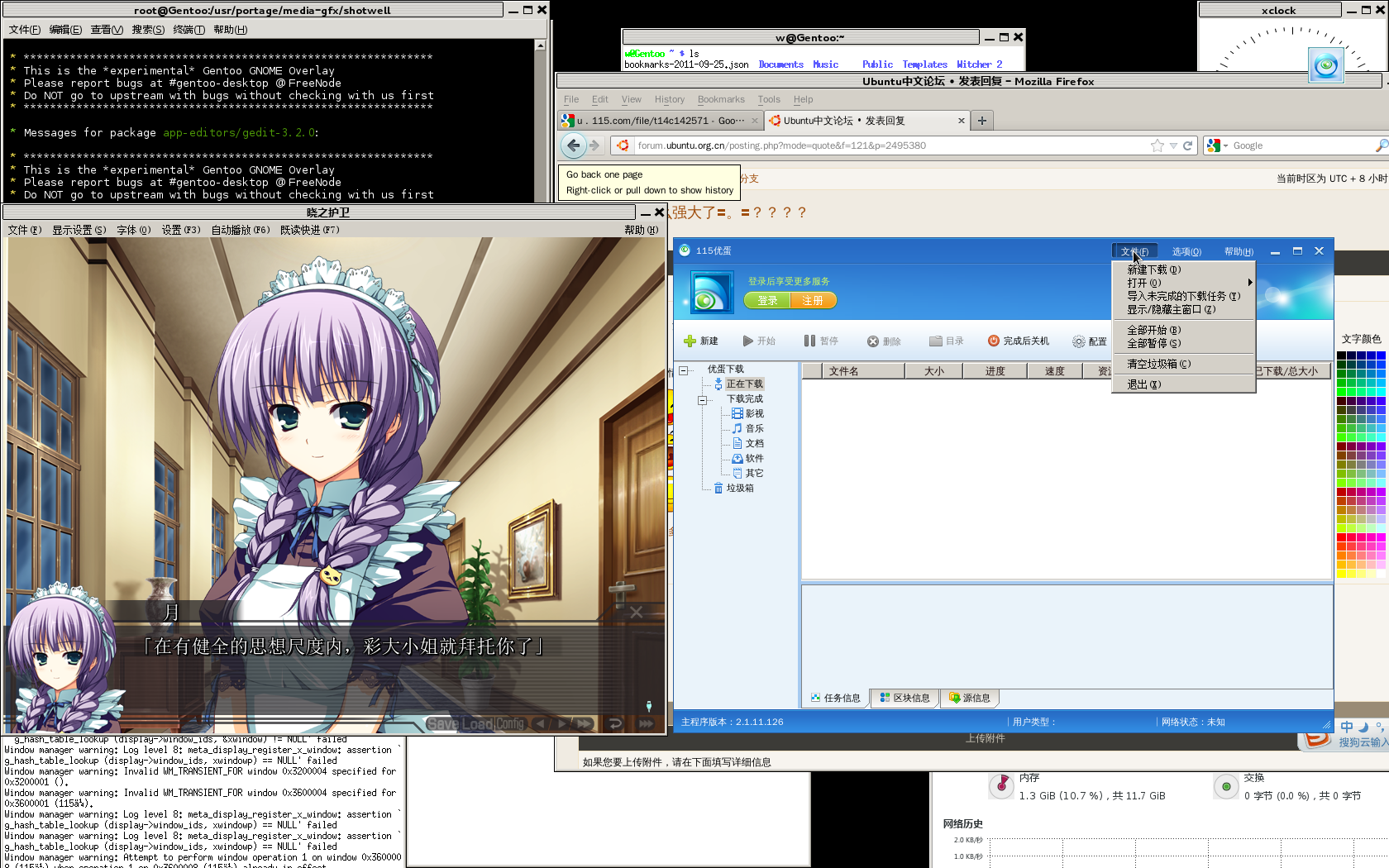The image size is (1389, 868).
Task: Open the URL history dropdown arrow in Firefox
Action: tap(1173, 145)
